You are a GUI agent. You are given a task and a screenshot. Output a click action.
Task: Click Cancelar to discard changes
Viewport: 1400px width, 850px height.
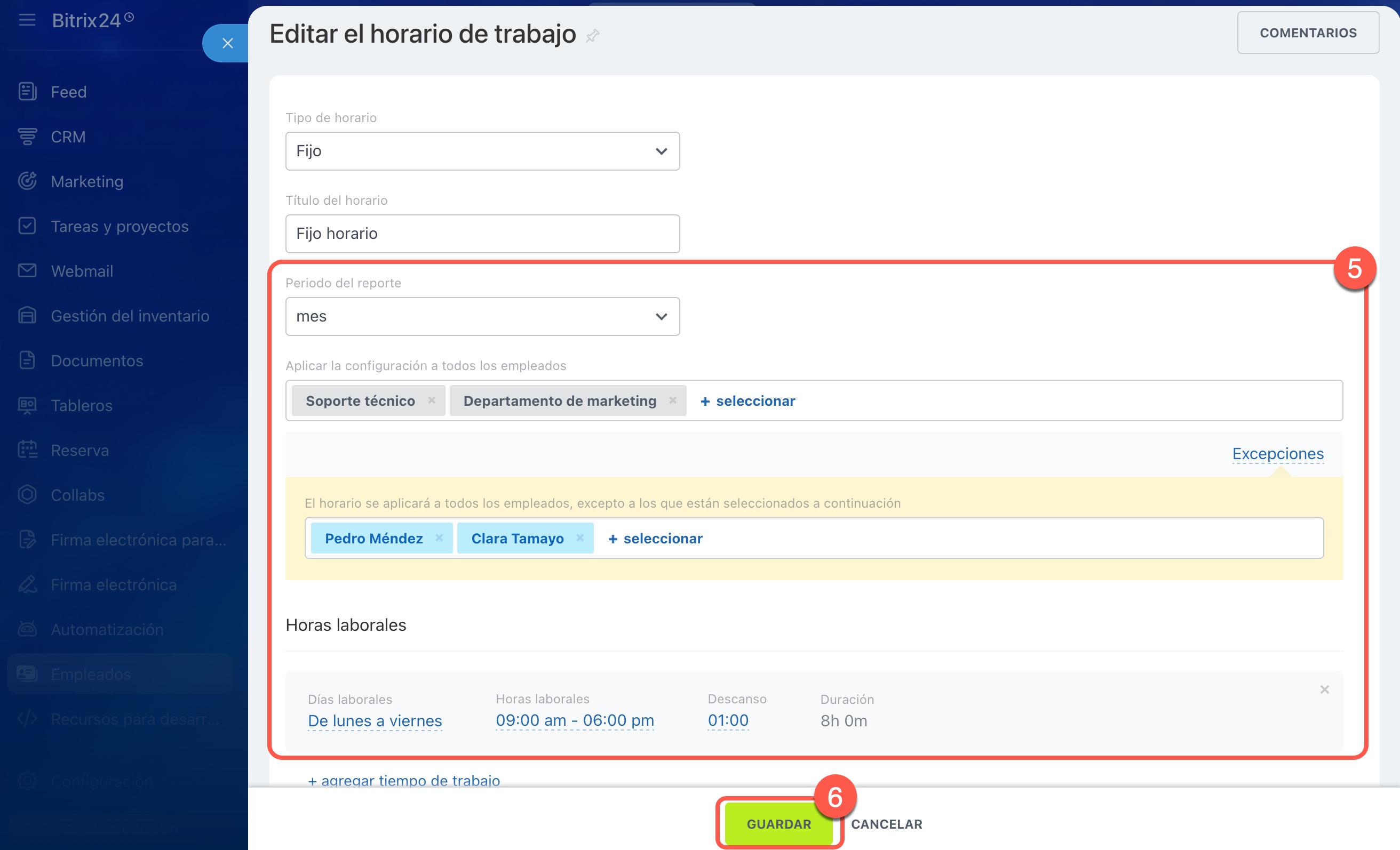point(886,824)
